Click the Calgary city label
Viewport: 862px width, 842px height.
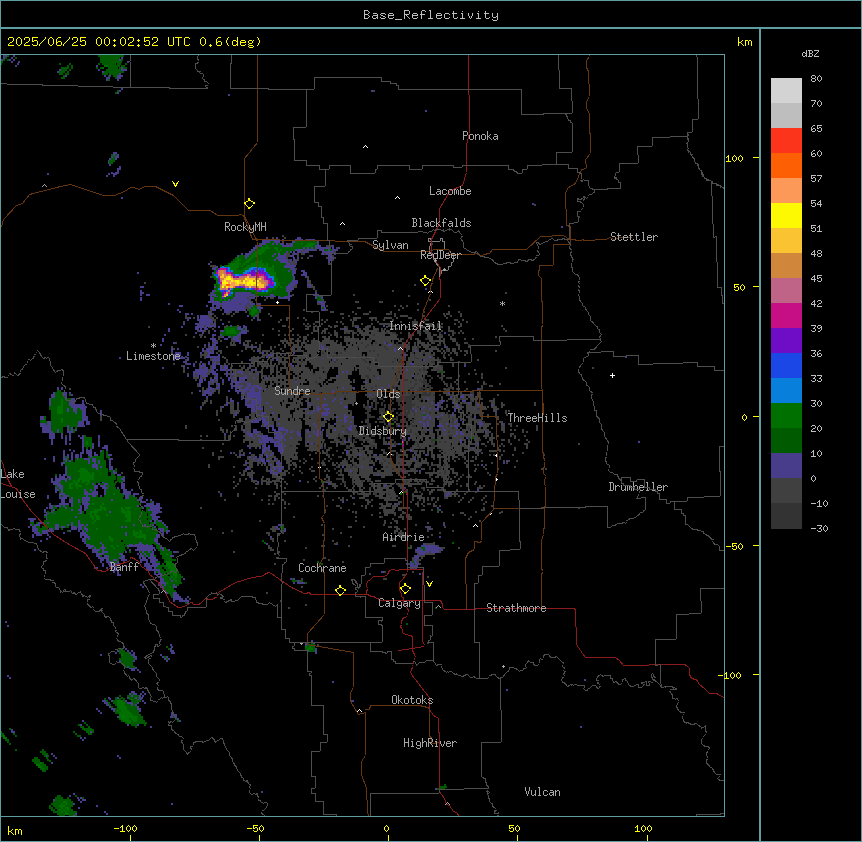(x=400, y=603)
